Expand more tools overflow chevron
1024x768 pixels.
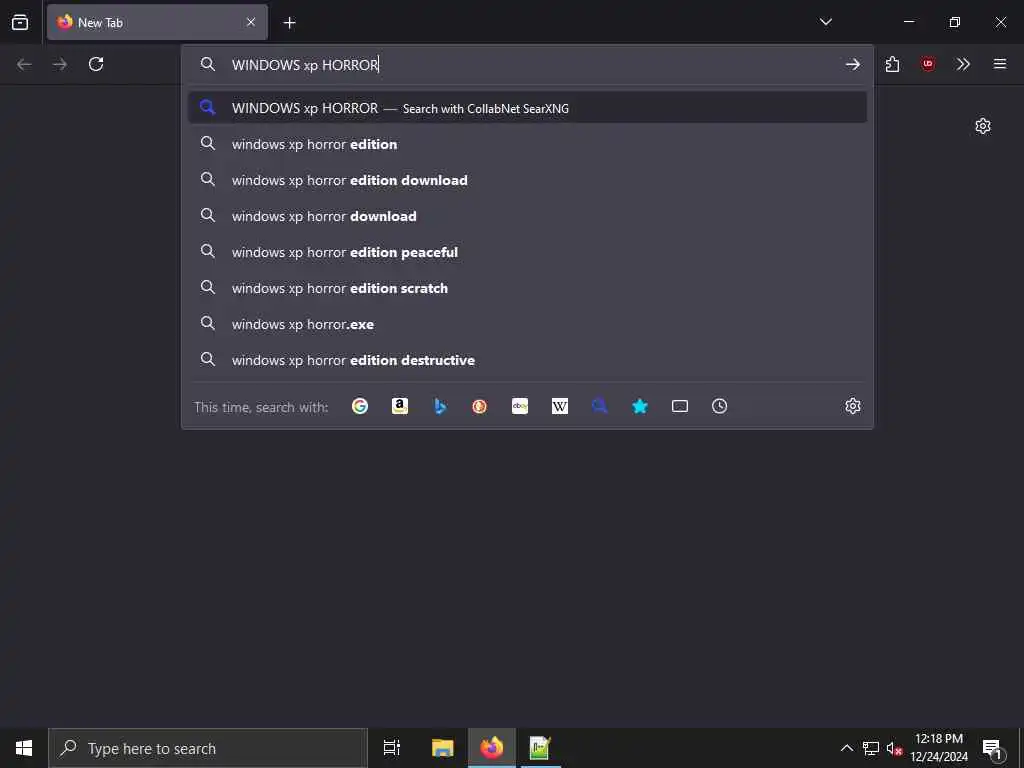point(963,64)
